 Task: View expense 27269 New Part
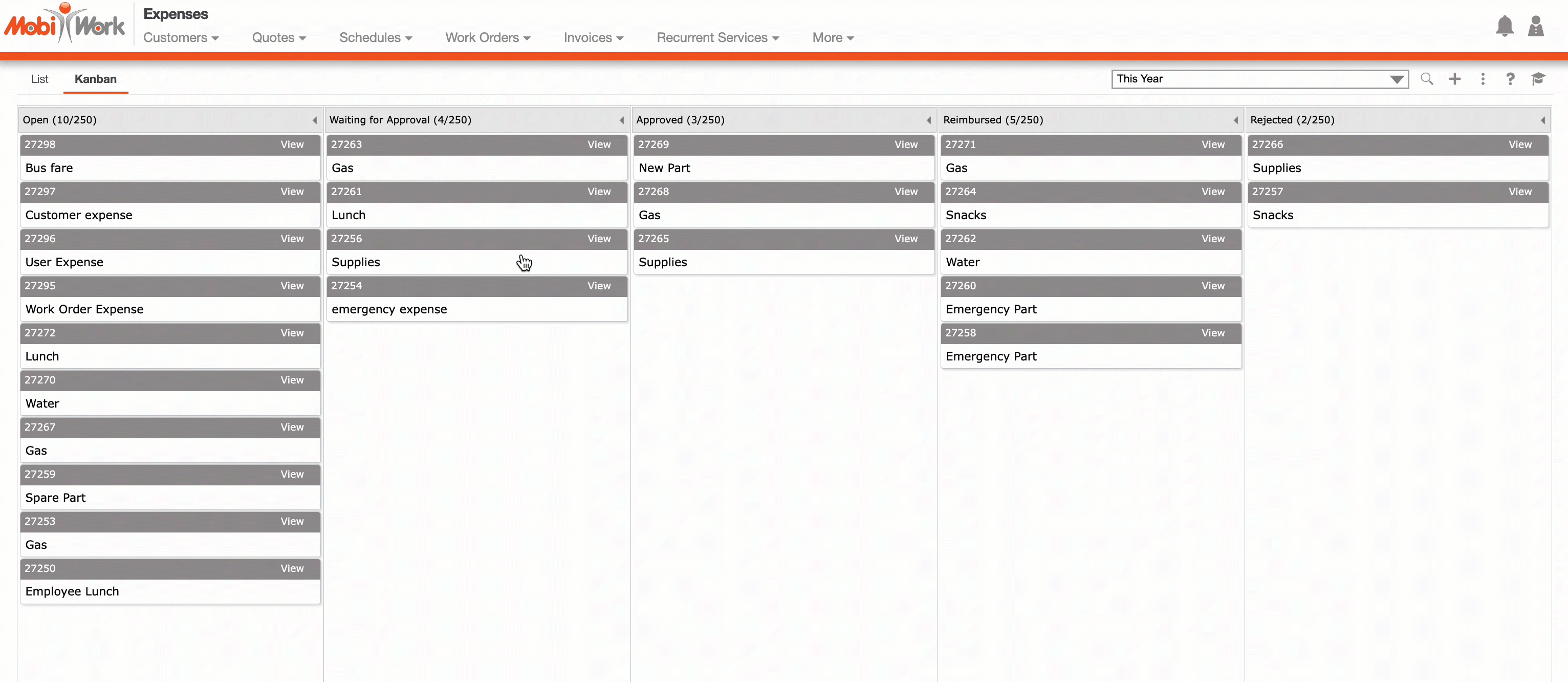pos(905,145)
